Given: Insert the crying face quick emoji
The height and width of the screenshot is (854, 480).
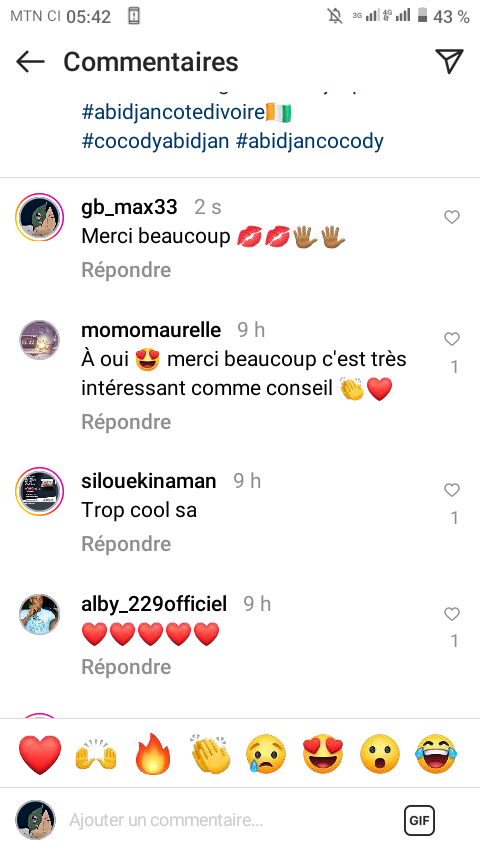Looking at the screenshot, I should click(266, 754).
